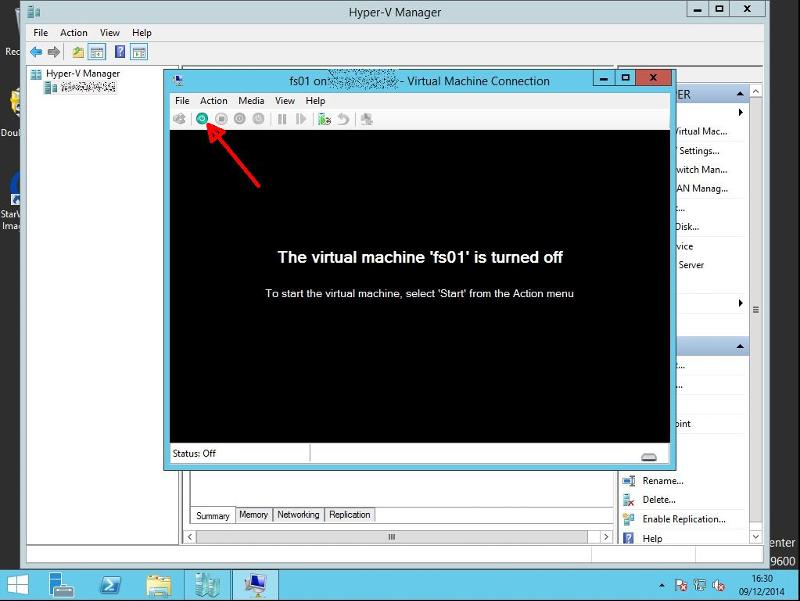800x601 pixels.
Task: Switch to the Summary tab
Action: pyautogui.click(x=212, y=515)
